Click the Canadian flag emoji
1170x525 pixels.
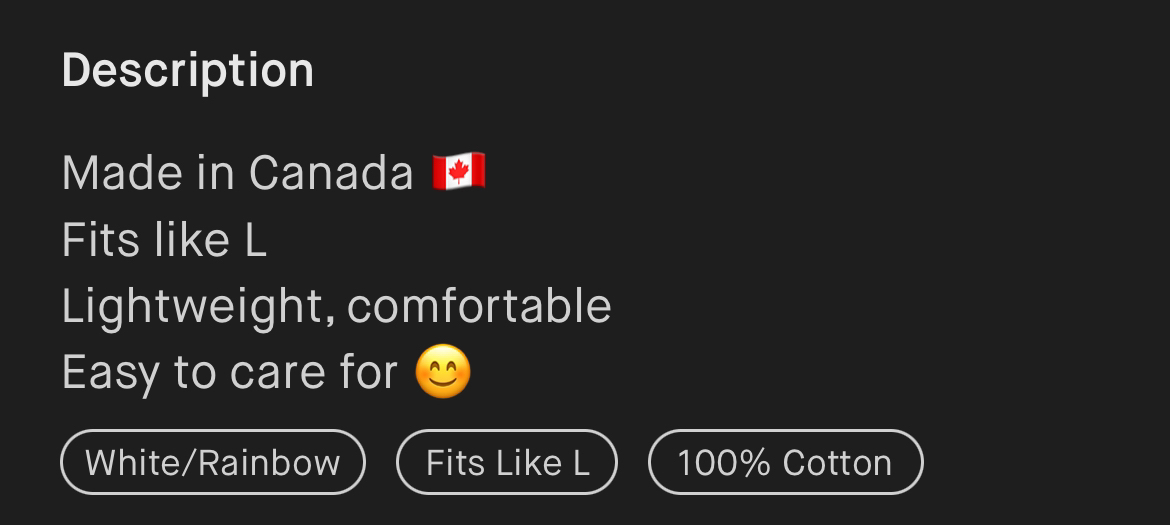459,172
